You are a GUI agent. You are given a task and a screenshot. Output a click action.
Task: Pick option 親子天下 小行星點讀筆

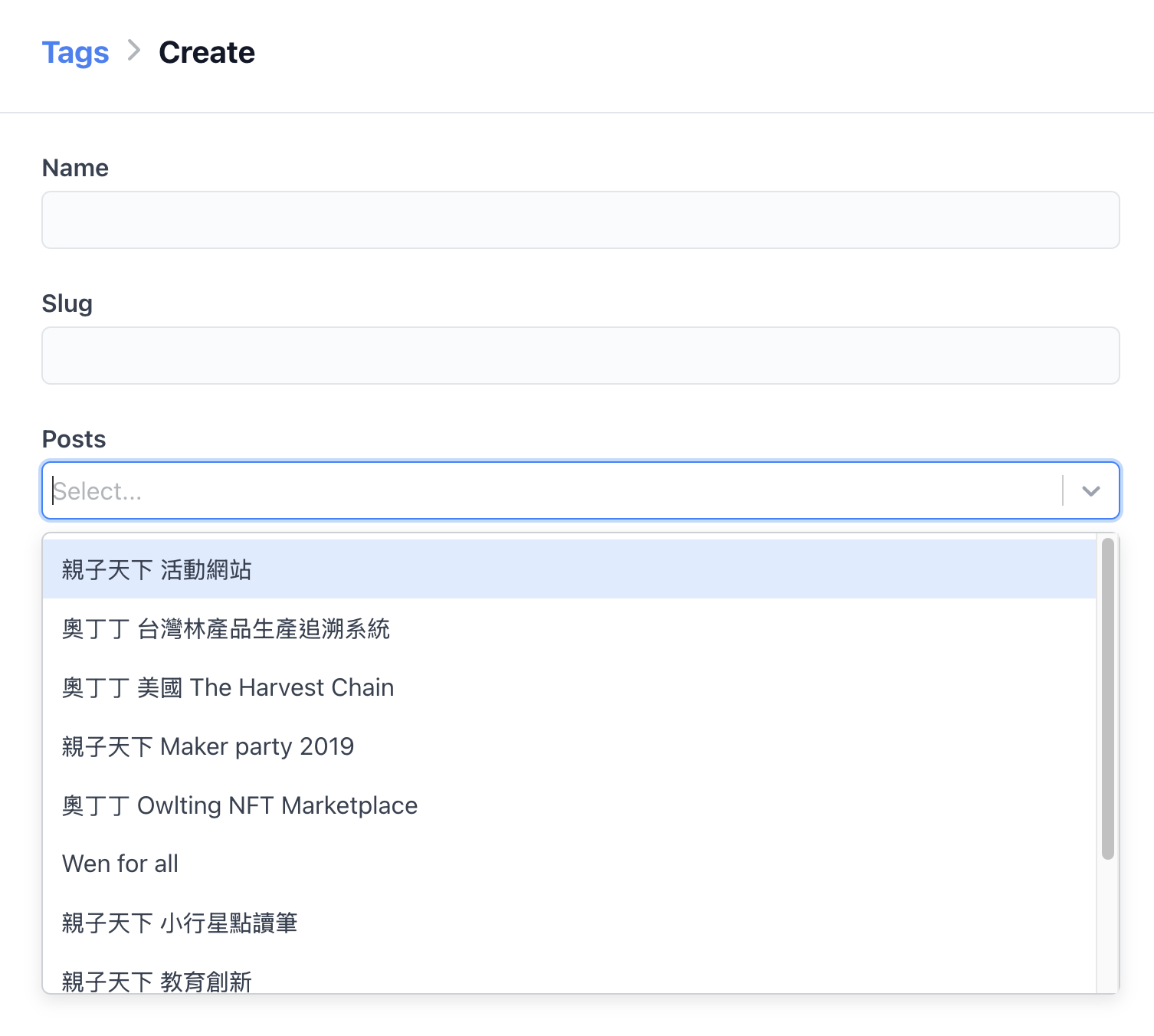pos(569,923)
